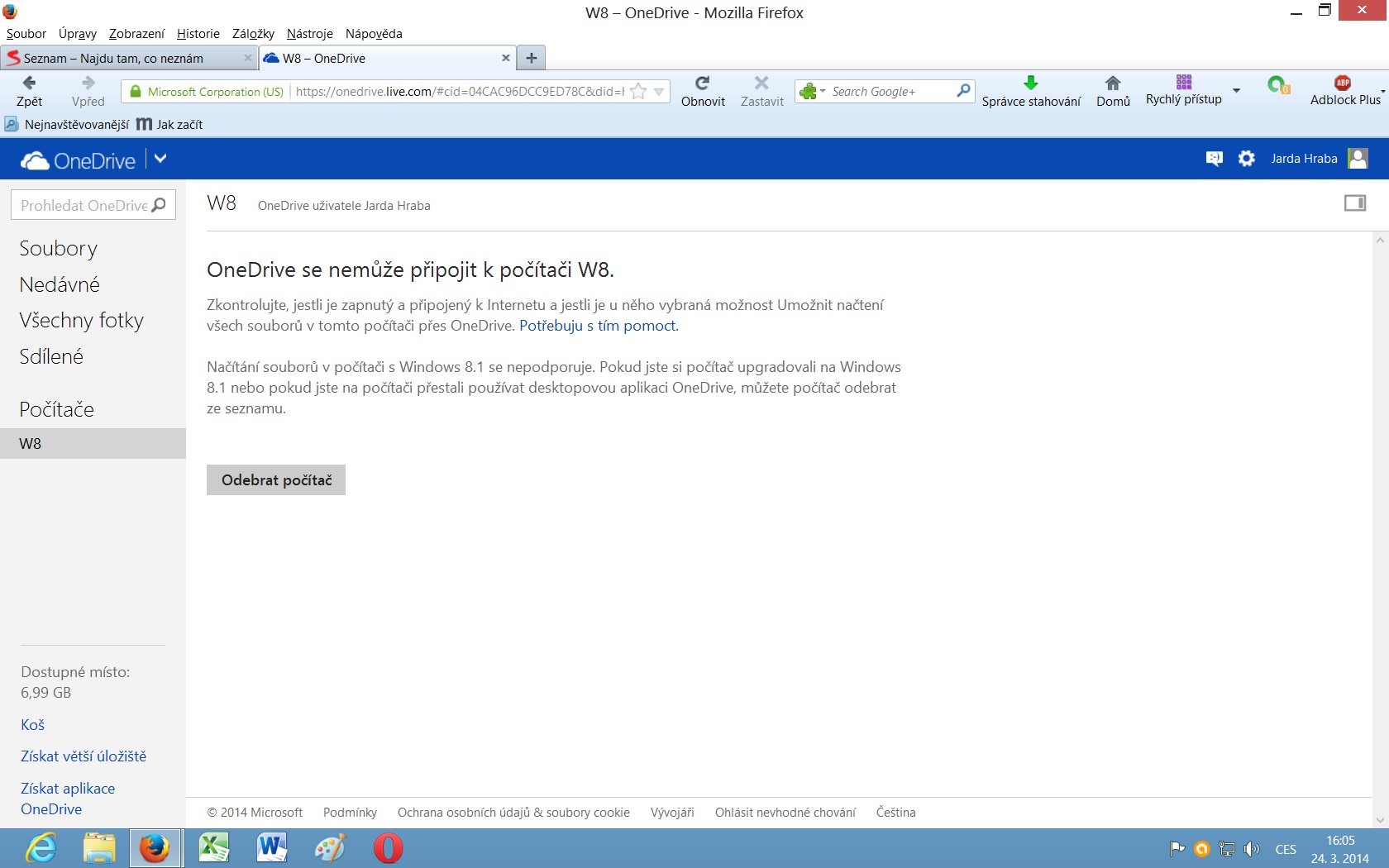
Task: Bookmark page with star icon in address bar
Action: pyautogui.click(x=638, y=92)
